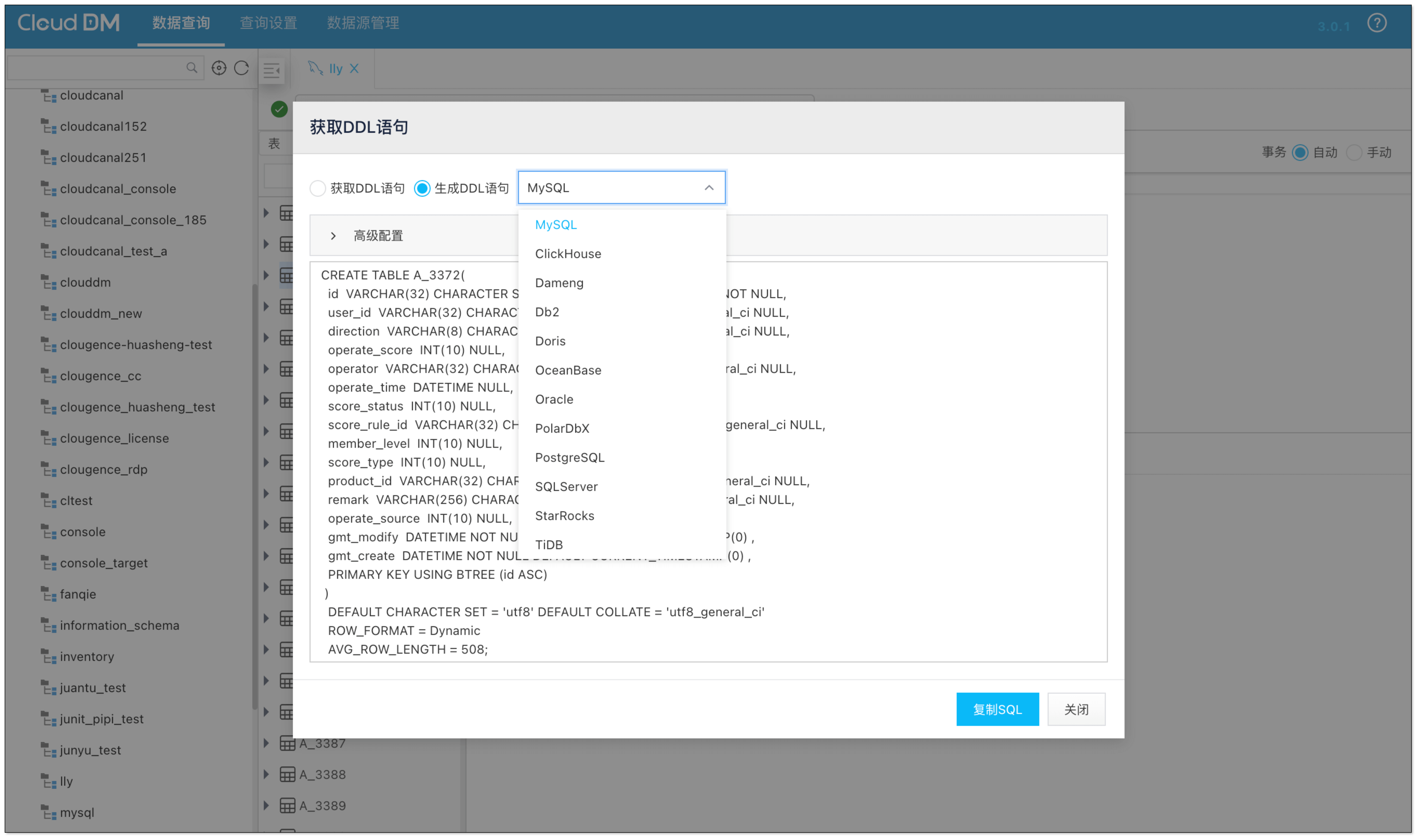This screenshot has height=840, width=1419.
Task: Switch transaction mode to 手动
Action: (1355, 152)
